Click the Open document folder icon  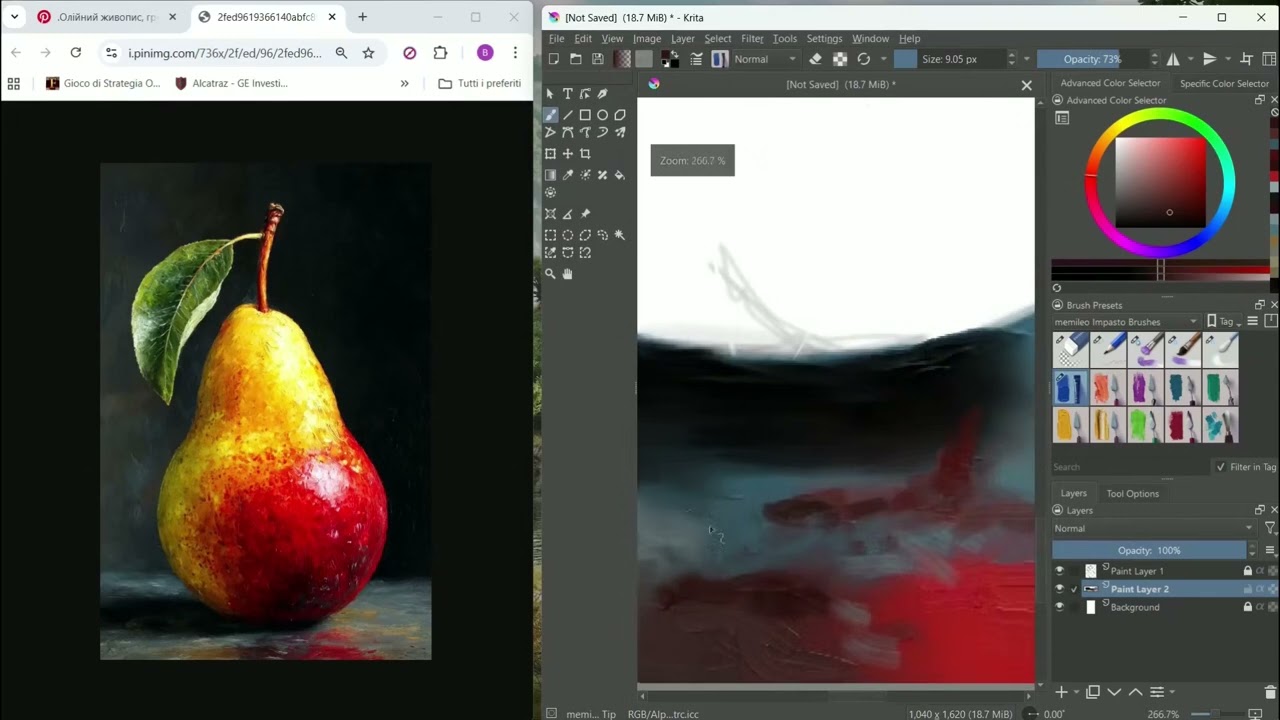pos(576,59)
